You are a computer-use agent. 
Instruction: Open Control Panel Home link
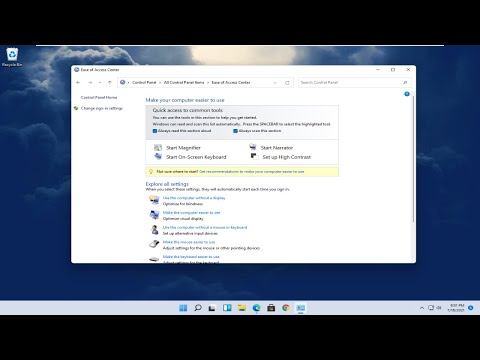(99, 97)
